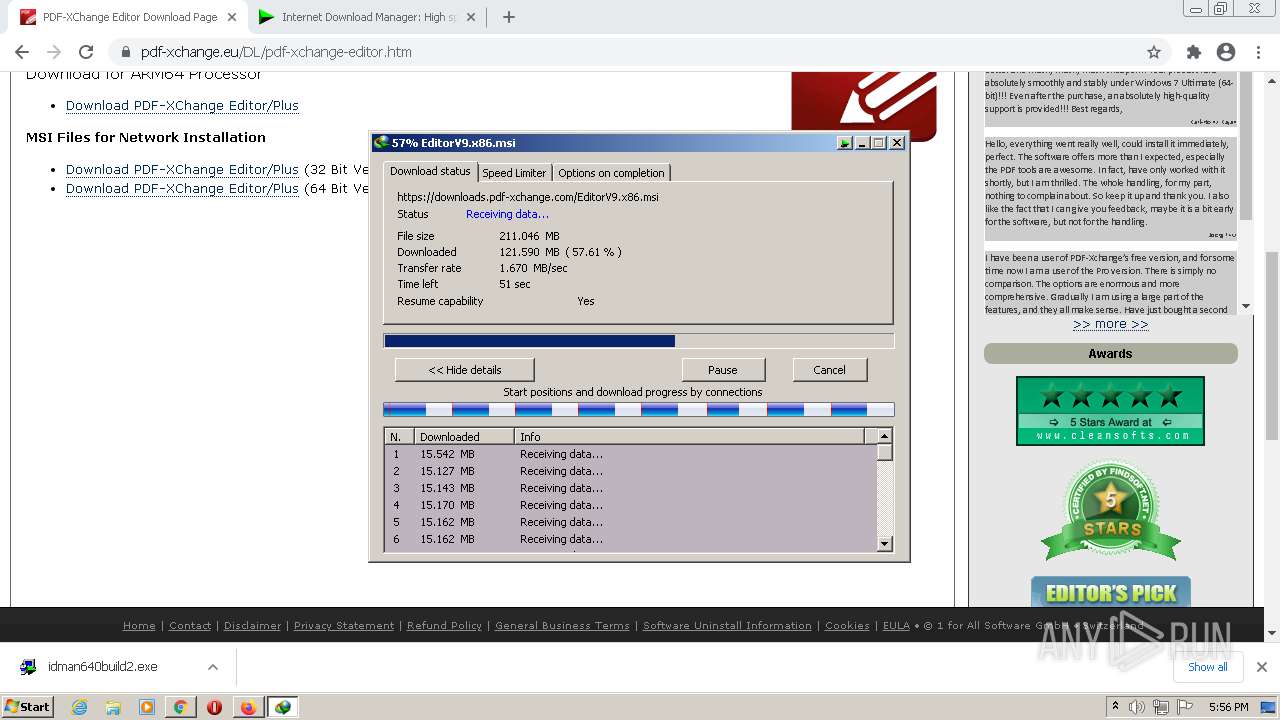
Task: Click the N. column header
Action: click(x=400, y=437)
